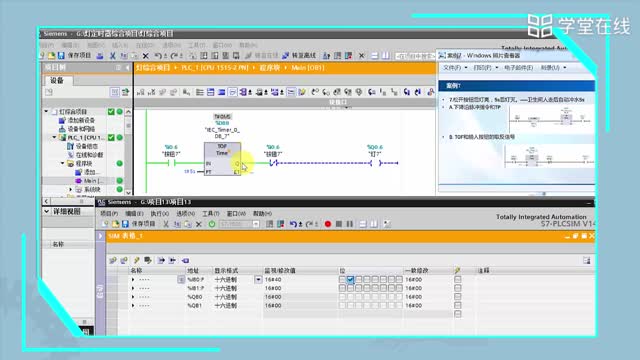Image resolution: width=640 pixels, height=360 pixels.
Task: Expand the %QB1 row arrow
Action: [x=133, y=305]
